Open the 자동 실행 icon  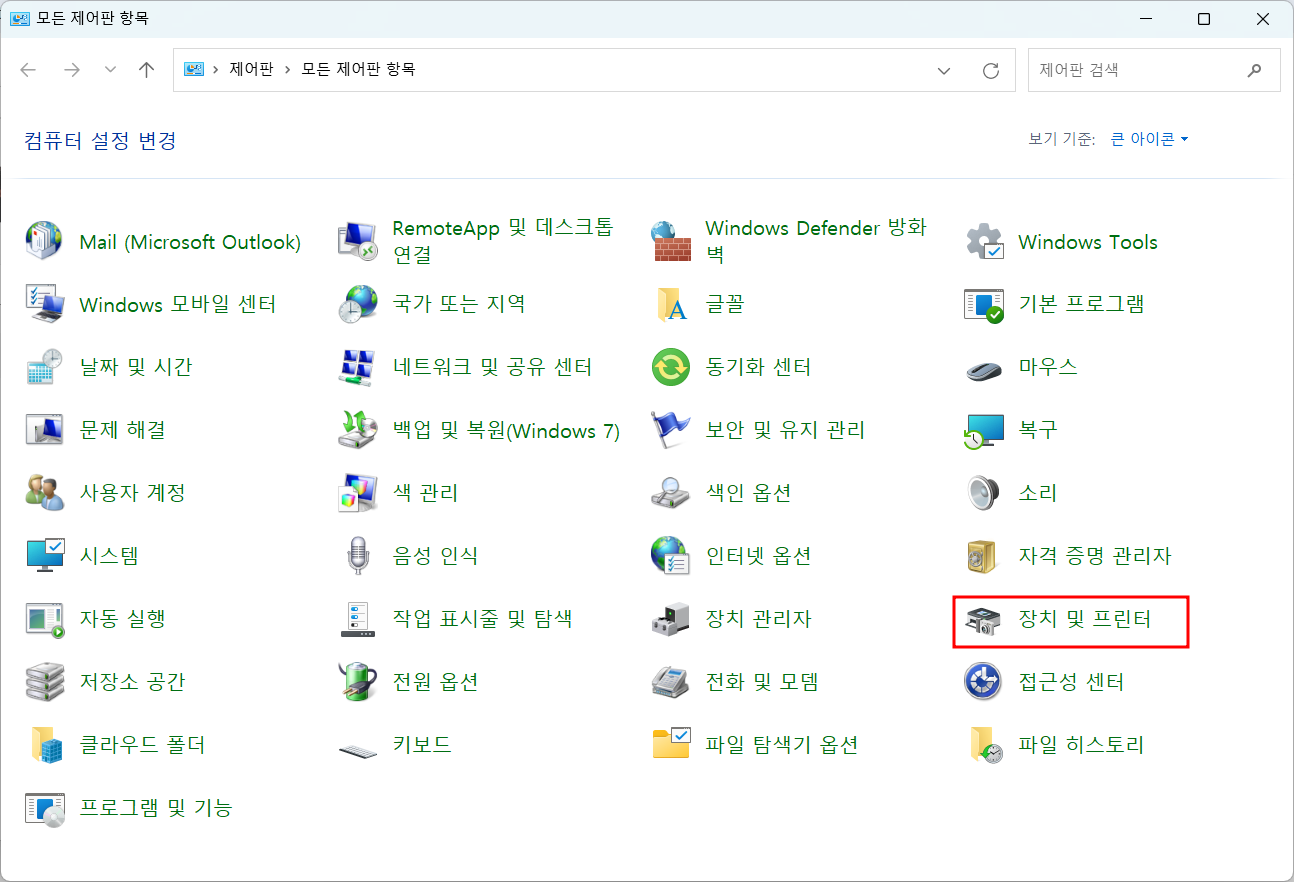tap(44, 619)
